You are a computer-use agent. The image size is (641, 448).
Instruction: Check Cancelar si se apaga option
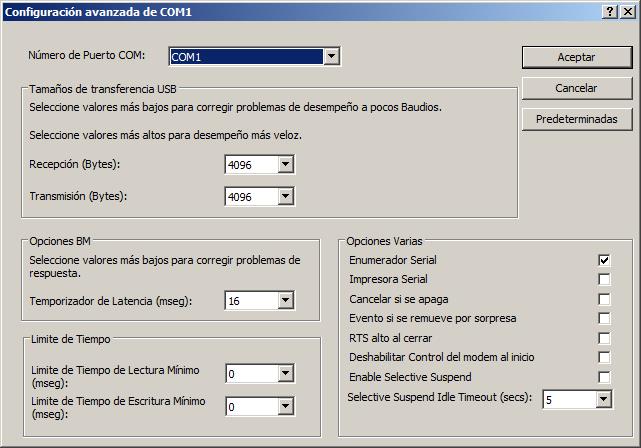(604, 299)
